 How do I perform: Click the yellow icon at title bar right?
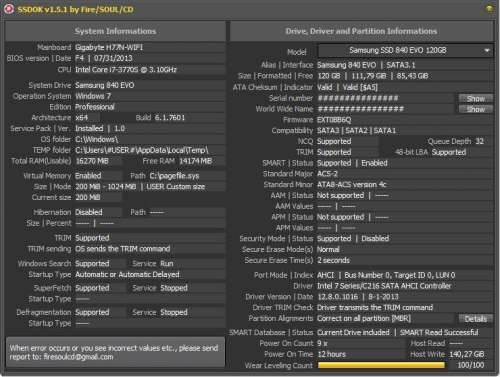(489, 9)
